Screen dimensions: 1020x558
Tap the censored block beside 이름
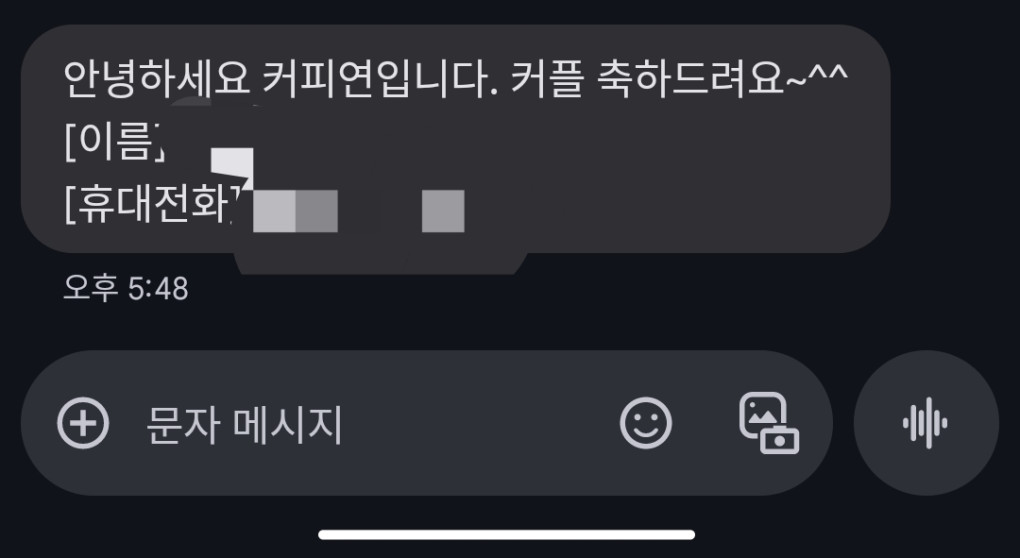pyautogui.click(x=232, y=164)
